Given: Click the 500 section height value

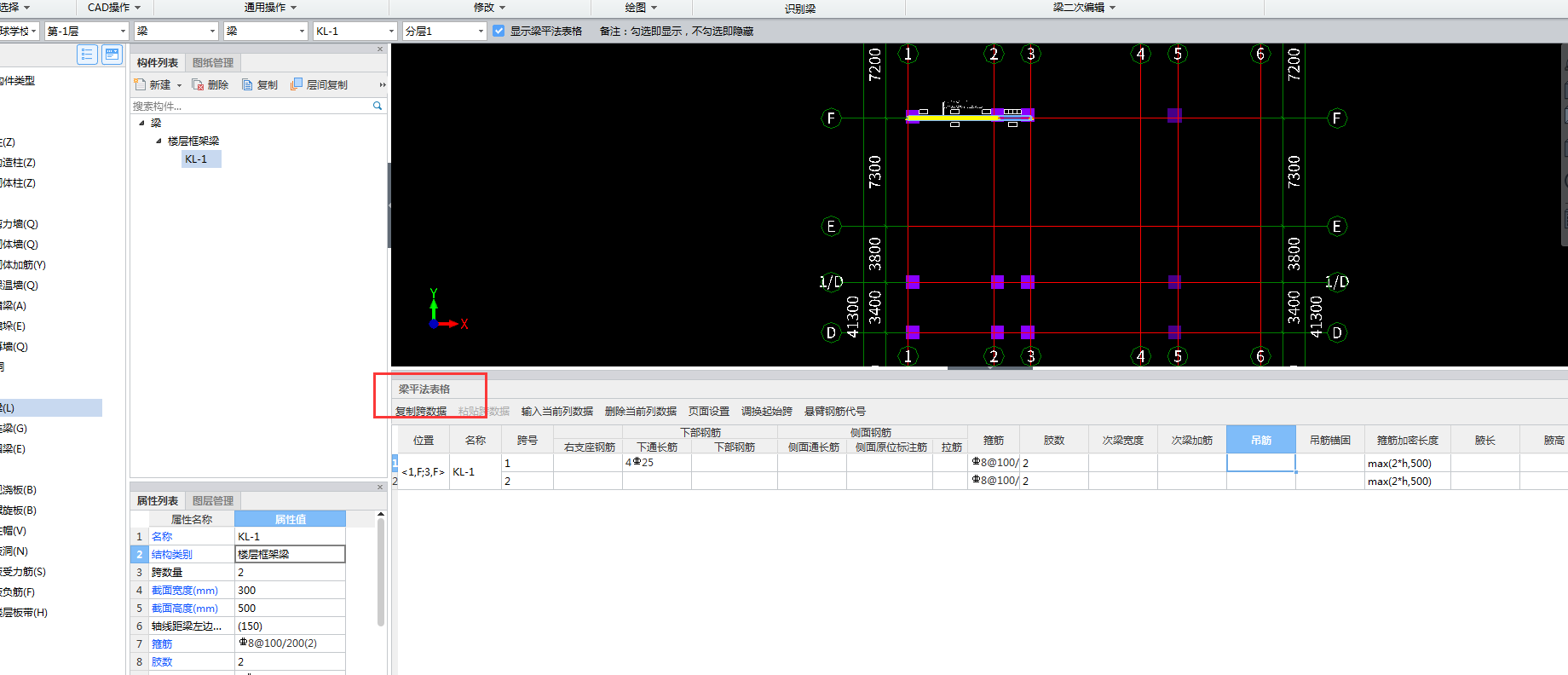Looking at the screenshot, I should point(290,609).
